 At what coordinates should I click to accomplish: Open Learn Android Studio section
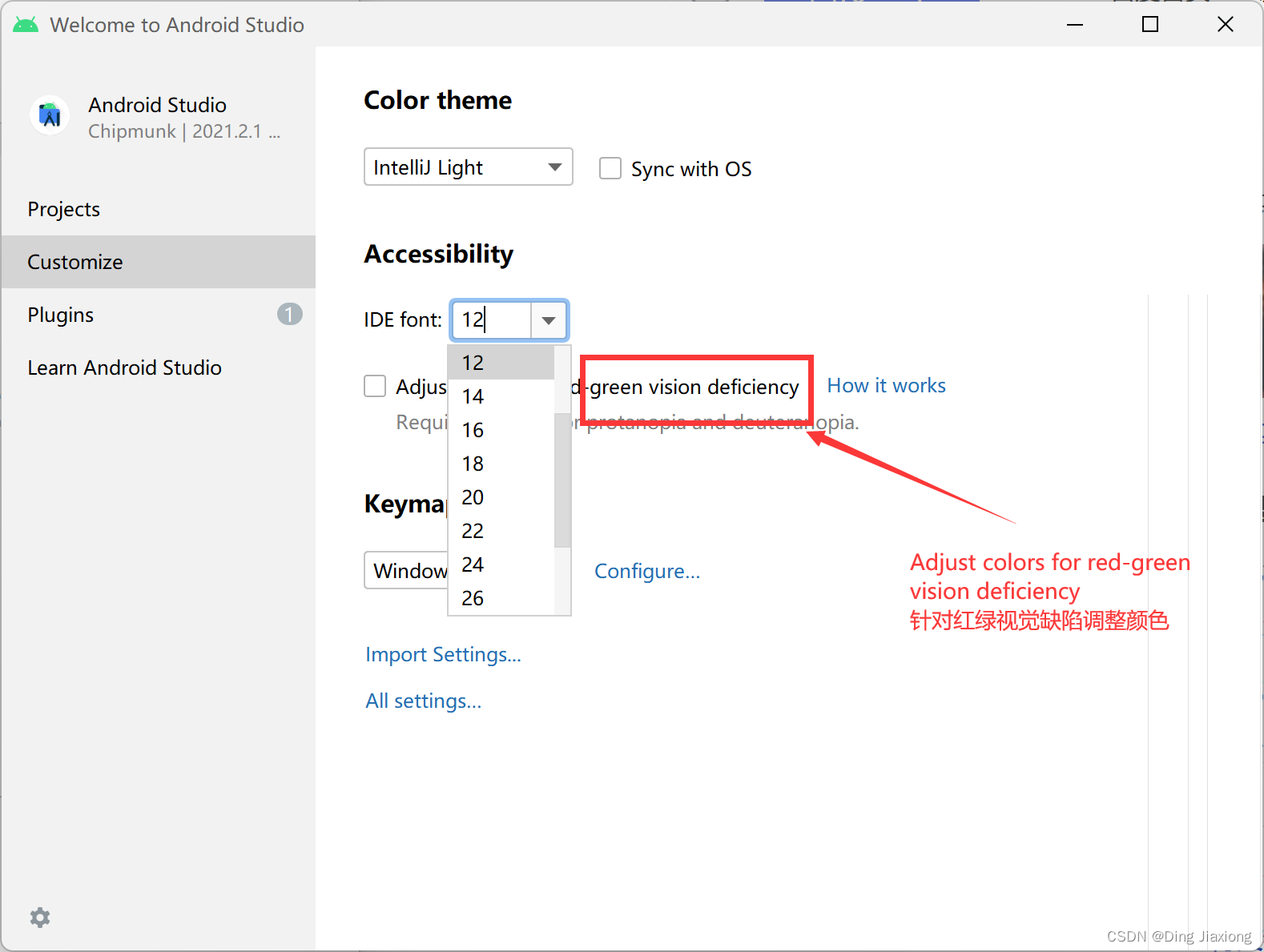(x=159, y=368)
